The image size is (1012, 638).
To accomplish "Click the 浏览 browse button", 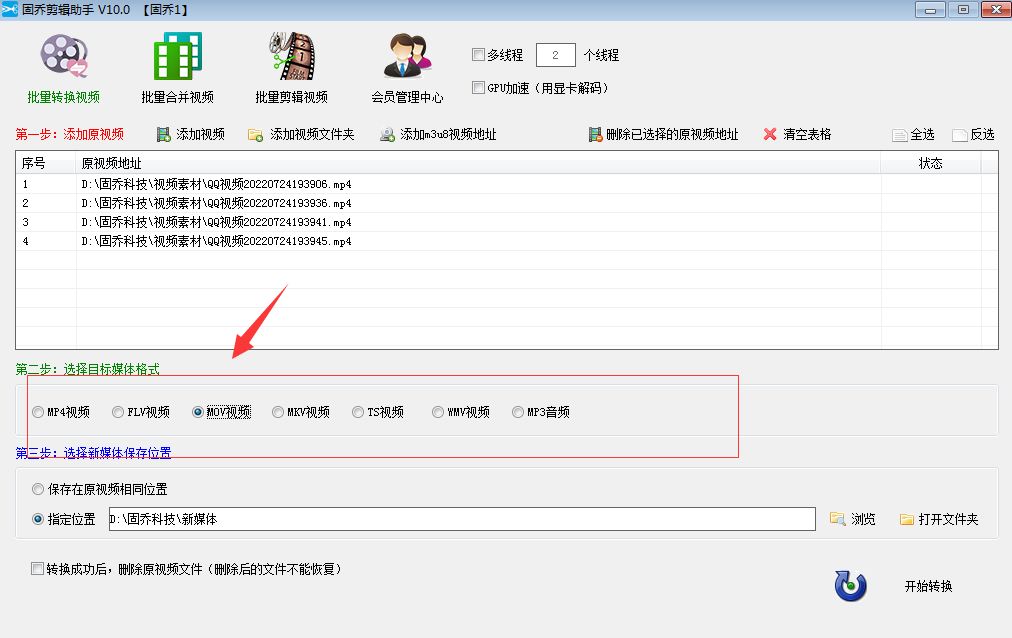I will (x=853, y=519).
